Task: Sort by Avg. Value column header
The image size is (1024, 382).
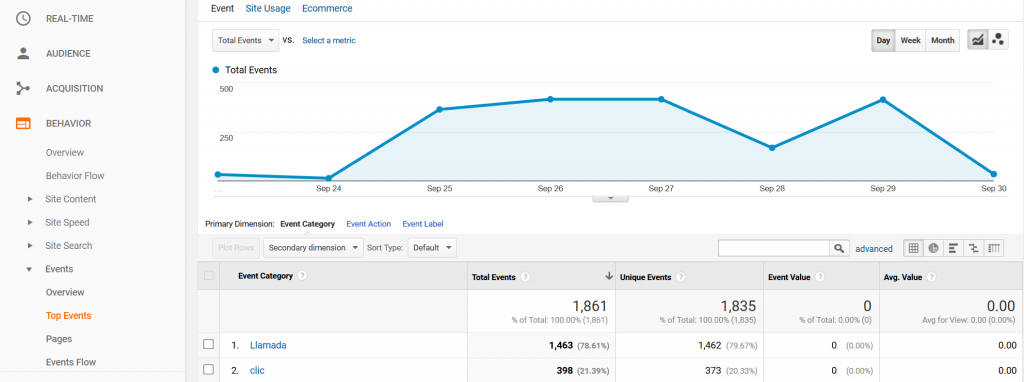Action: [903, 277]
